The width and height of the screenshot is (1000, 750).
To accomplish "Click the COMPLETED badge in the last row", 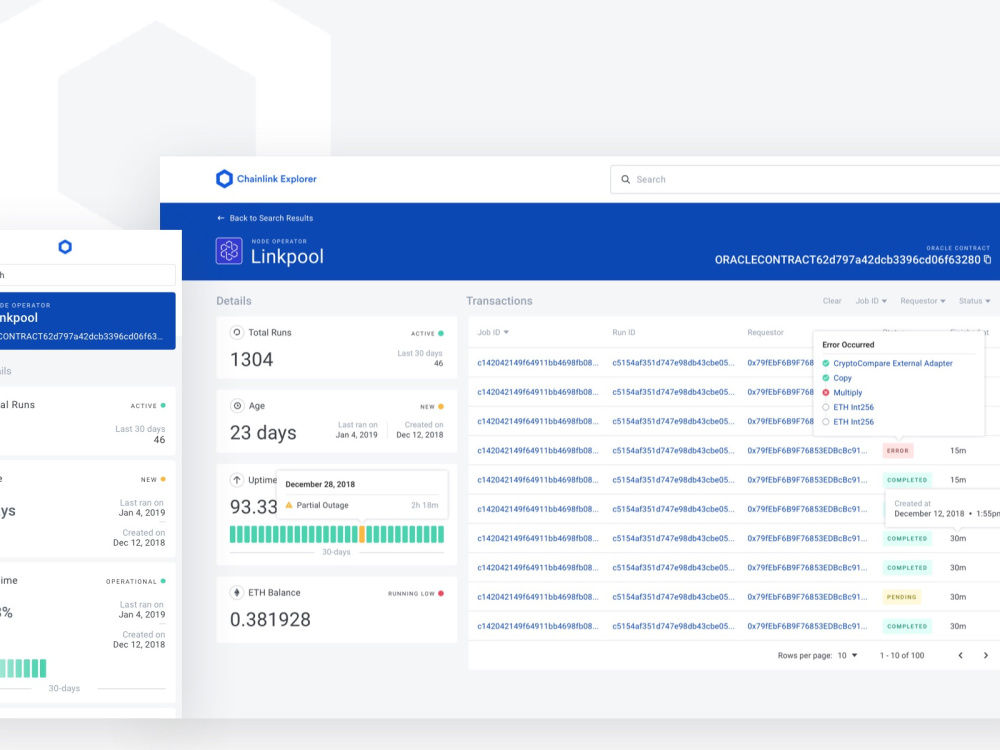I will (x=907, y=626).
